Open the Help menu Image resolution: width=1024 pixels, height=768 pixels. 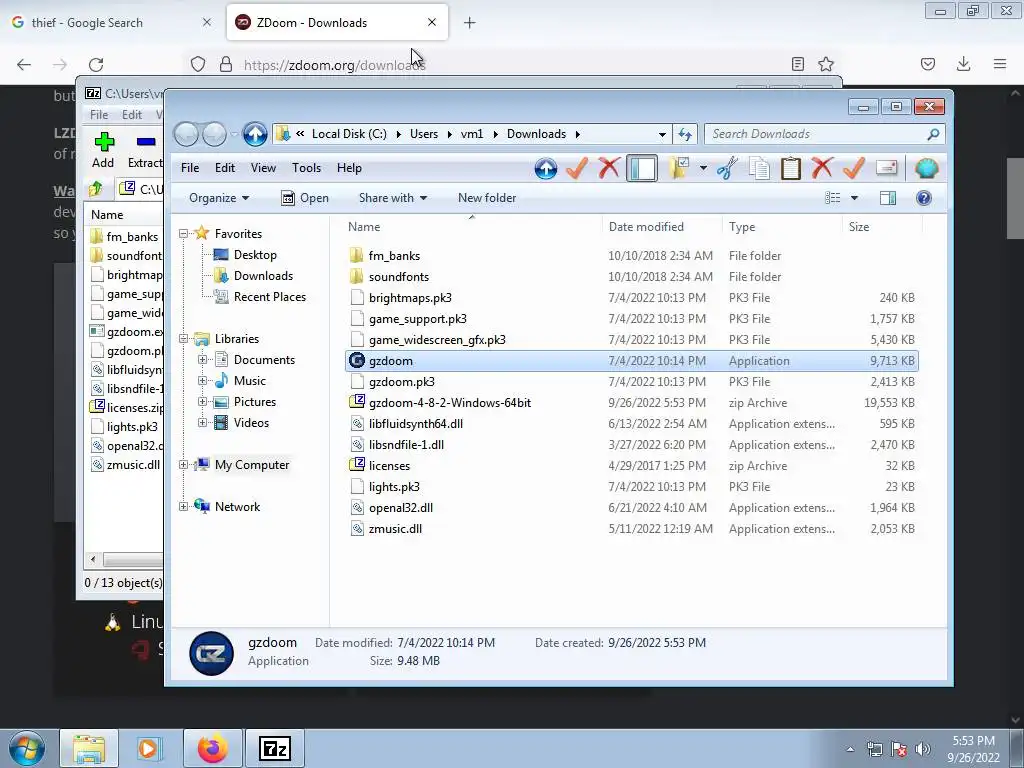(349, 168)
